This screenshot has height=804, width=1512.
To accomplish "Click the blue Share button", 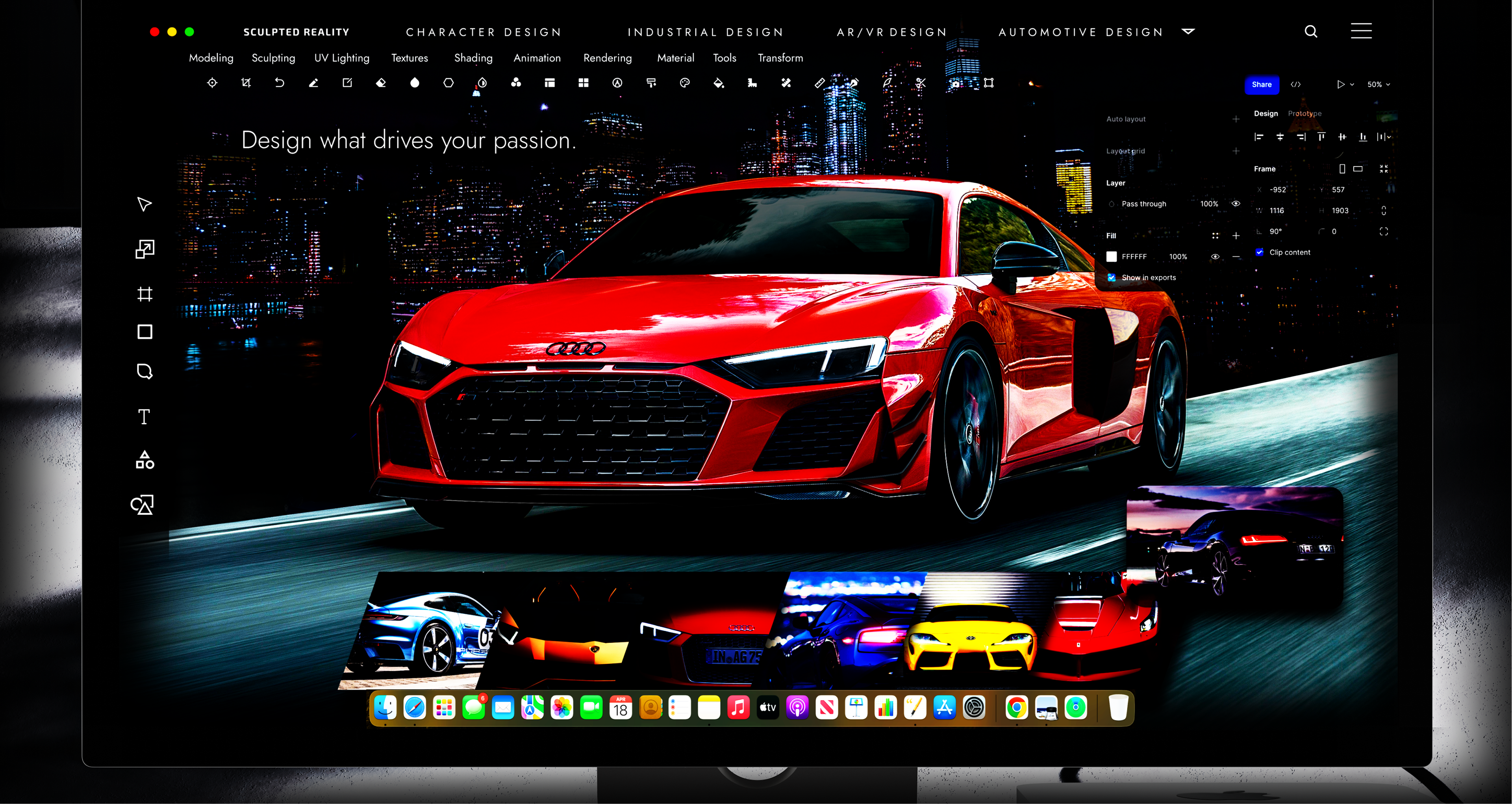I will (1261, 85).
